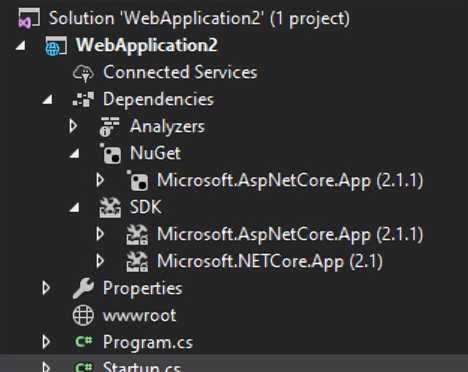The height and width of the screenshot is (372, 468).
Task: Click the NuGet package folder icon
Action: (x=110, y=154)
